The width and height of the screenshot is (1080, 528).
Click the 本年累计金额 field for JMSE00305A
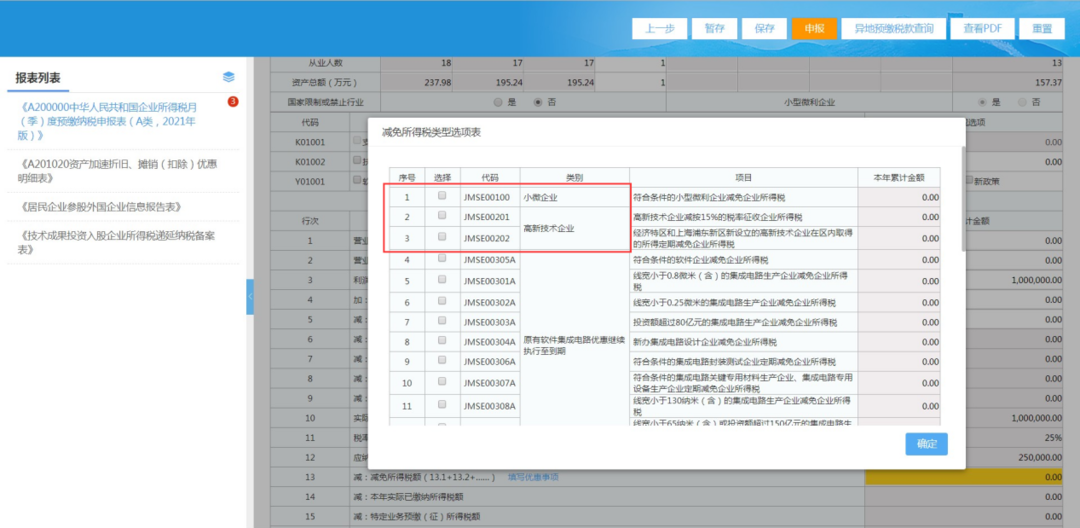click(900, 260)
